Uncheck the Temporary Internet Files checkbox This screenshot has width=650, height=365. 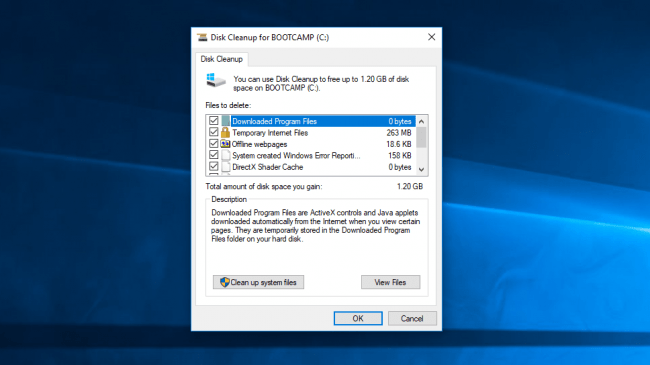(x=213, y=132)
